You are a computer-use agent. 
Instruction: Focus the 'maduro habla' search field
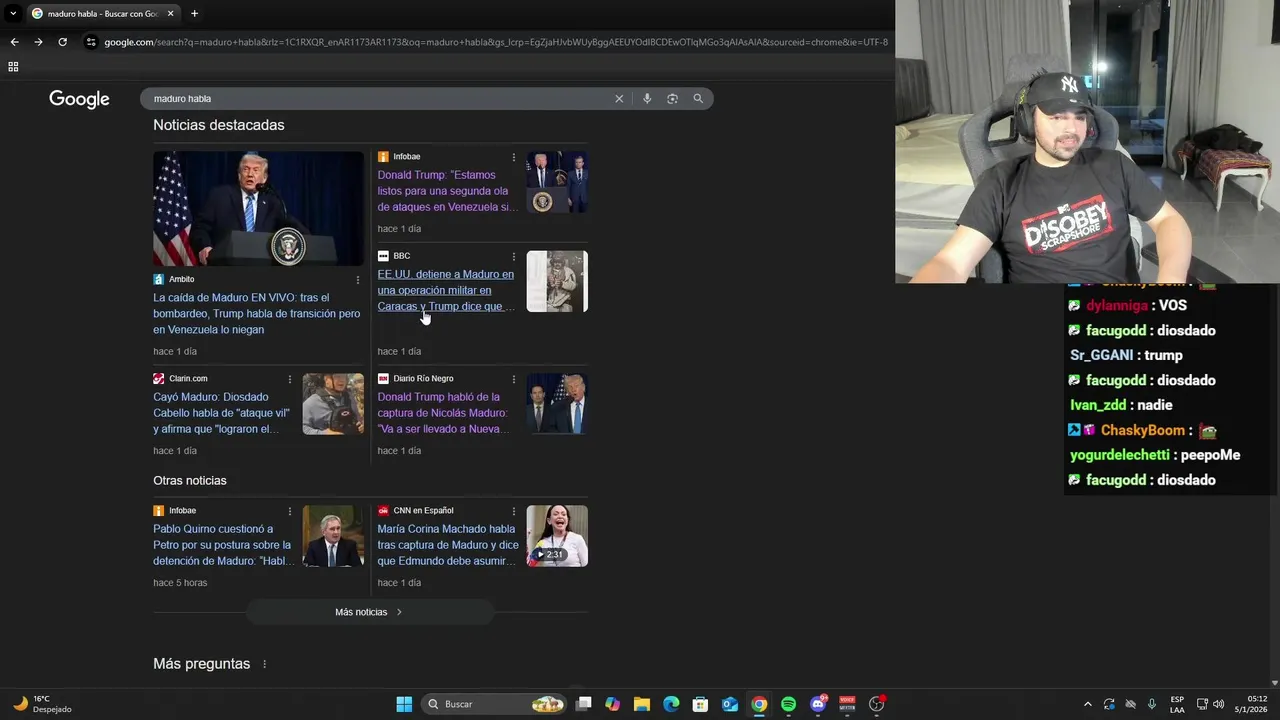(380, 99)
